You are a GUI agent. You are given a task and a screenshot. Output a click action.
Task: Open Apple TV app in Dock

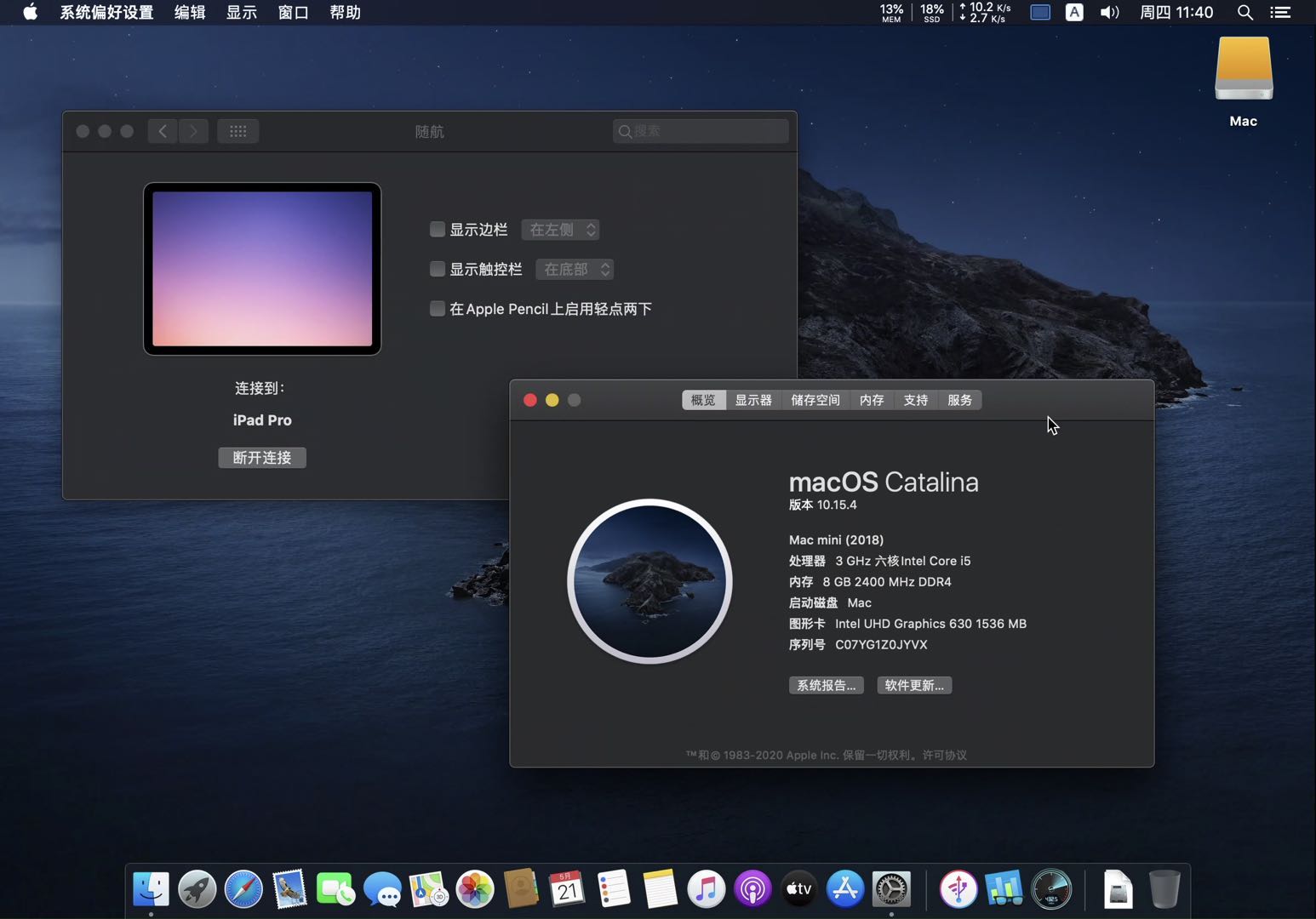[798, 889]
